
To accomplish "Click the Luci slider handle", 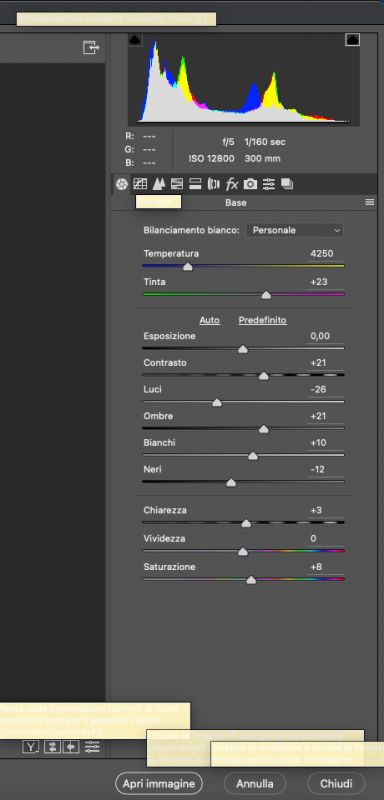I will point(217,403).
